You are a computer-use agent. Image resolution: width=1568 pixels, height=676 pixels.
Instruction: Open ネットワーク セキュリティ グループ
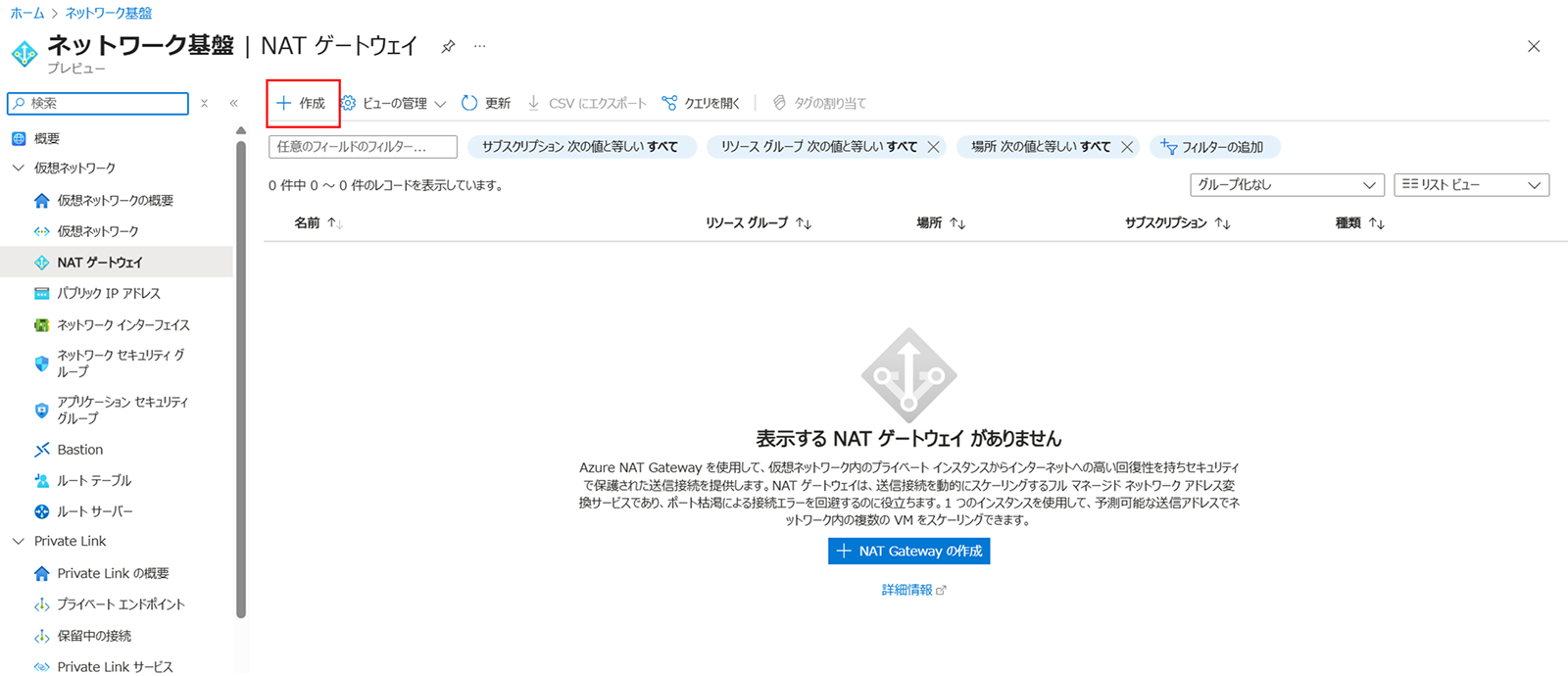(121, 363)
